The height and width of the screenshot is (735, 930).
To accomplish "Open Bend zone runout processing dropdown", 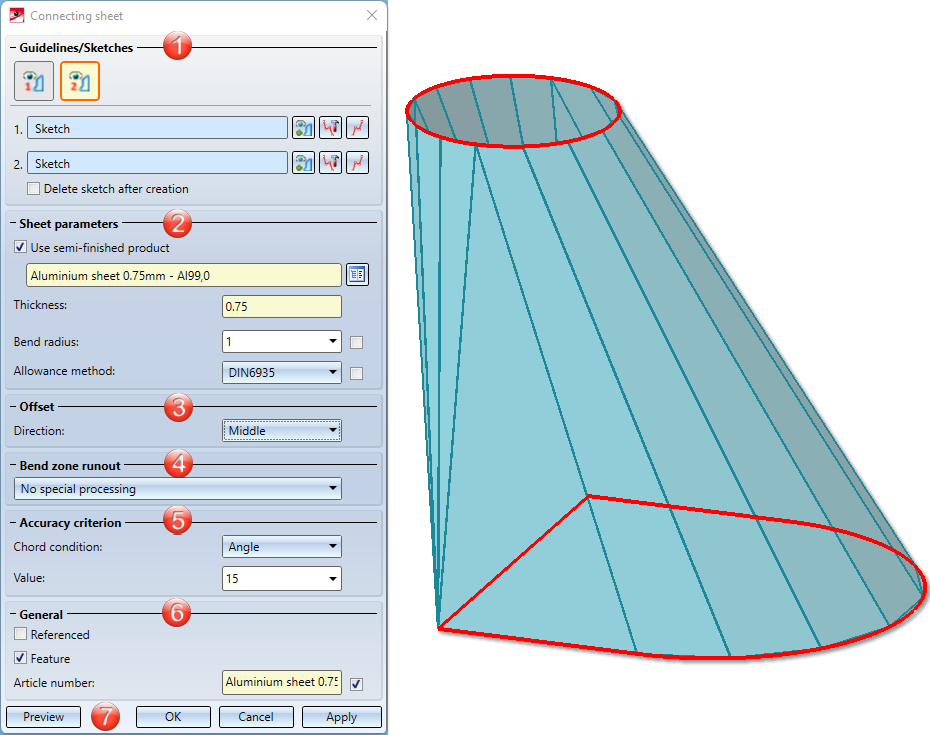I will pyautogui.click(x=178, y=489).
